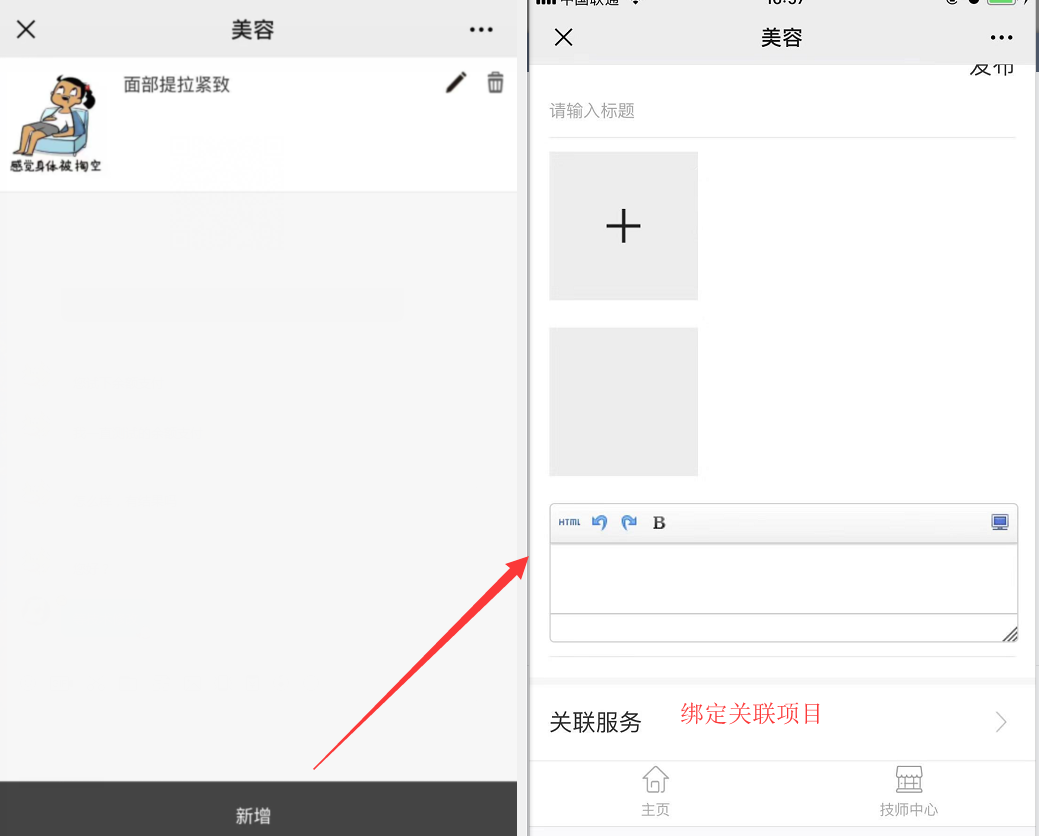Edit 面部提拉紧致 with the pencil icon

click(x=456, y=83)
